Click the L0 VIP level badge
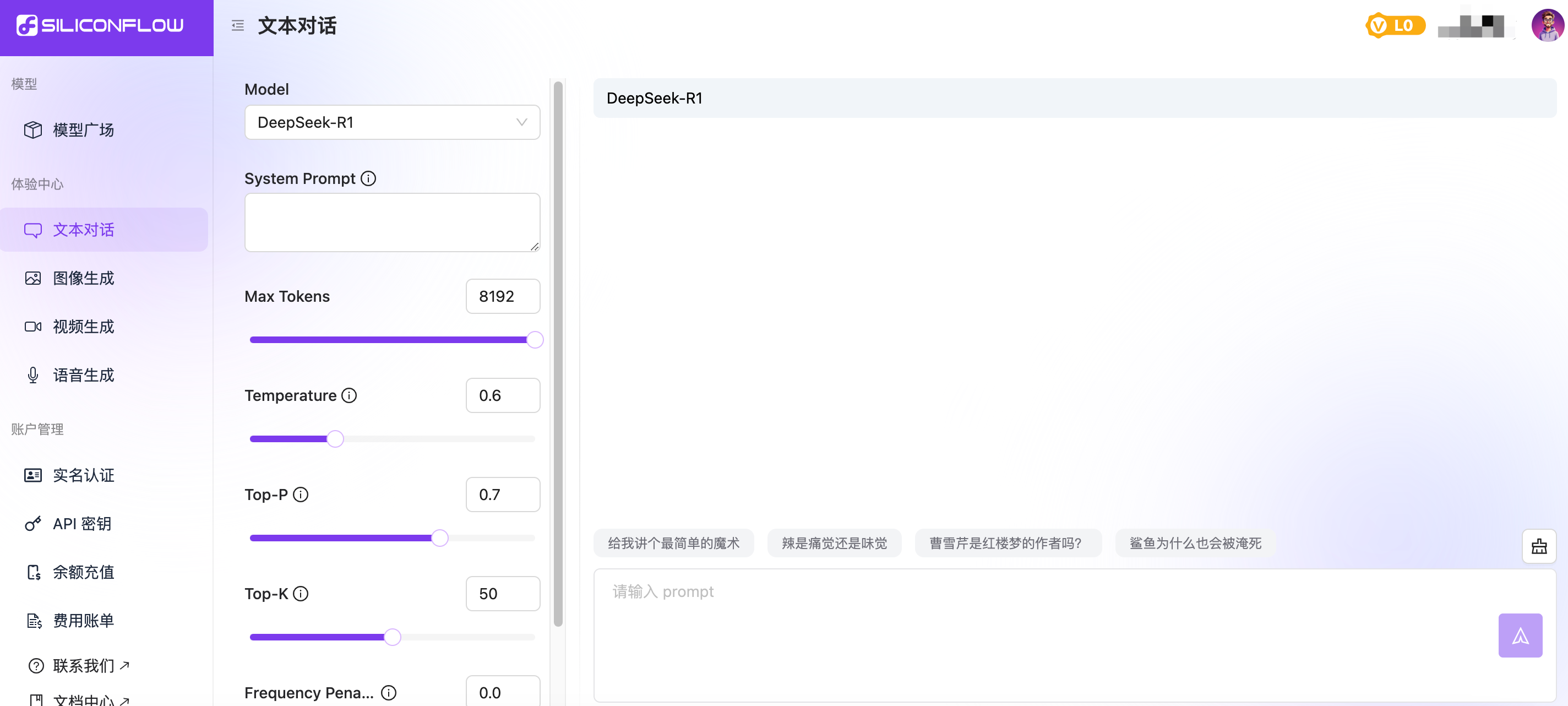This screenshot has height=706, width=1568. [1395, 25]
